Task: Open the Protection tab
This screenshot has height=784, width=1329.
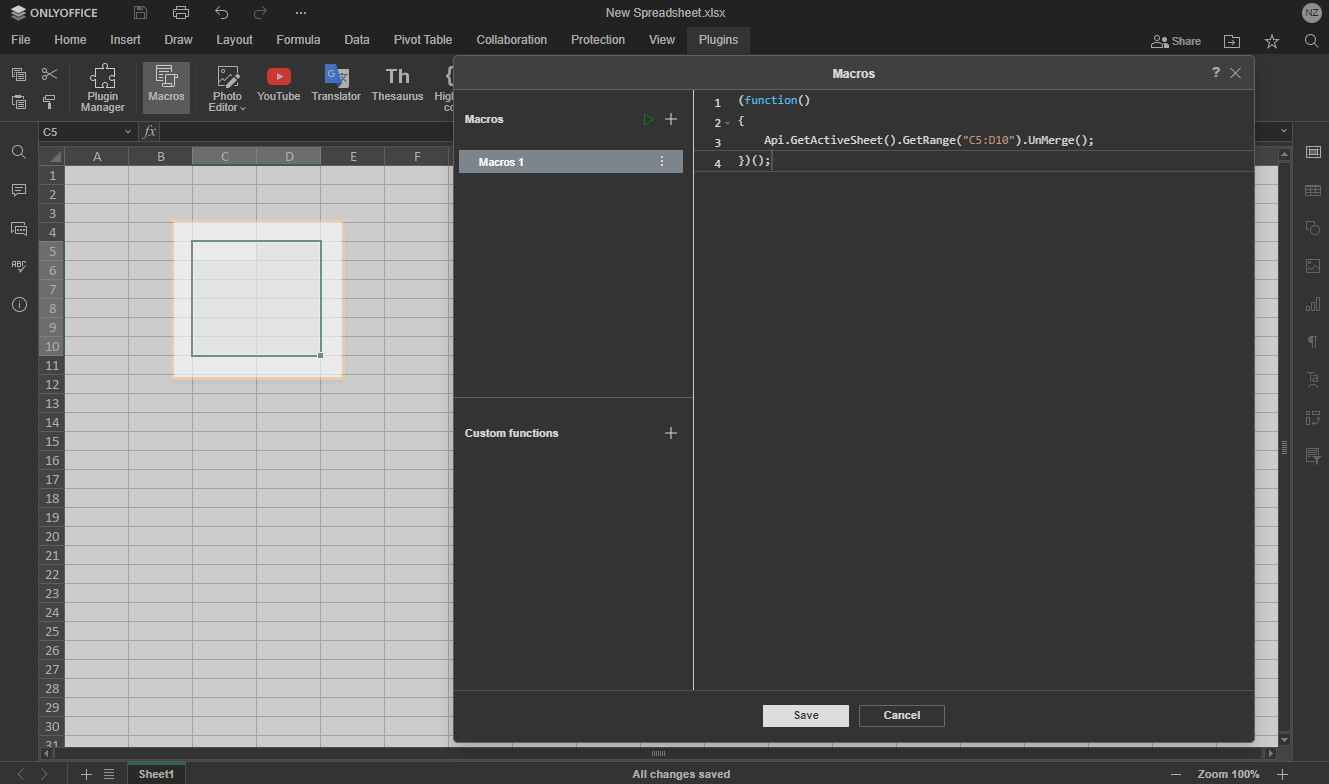Action: [598, 40]
